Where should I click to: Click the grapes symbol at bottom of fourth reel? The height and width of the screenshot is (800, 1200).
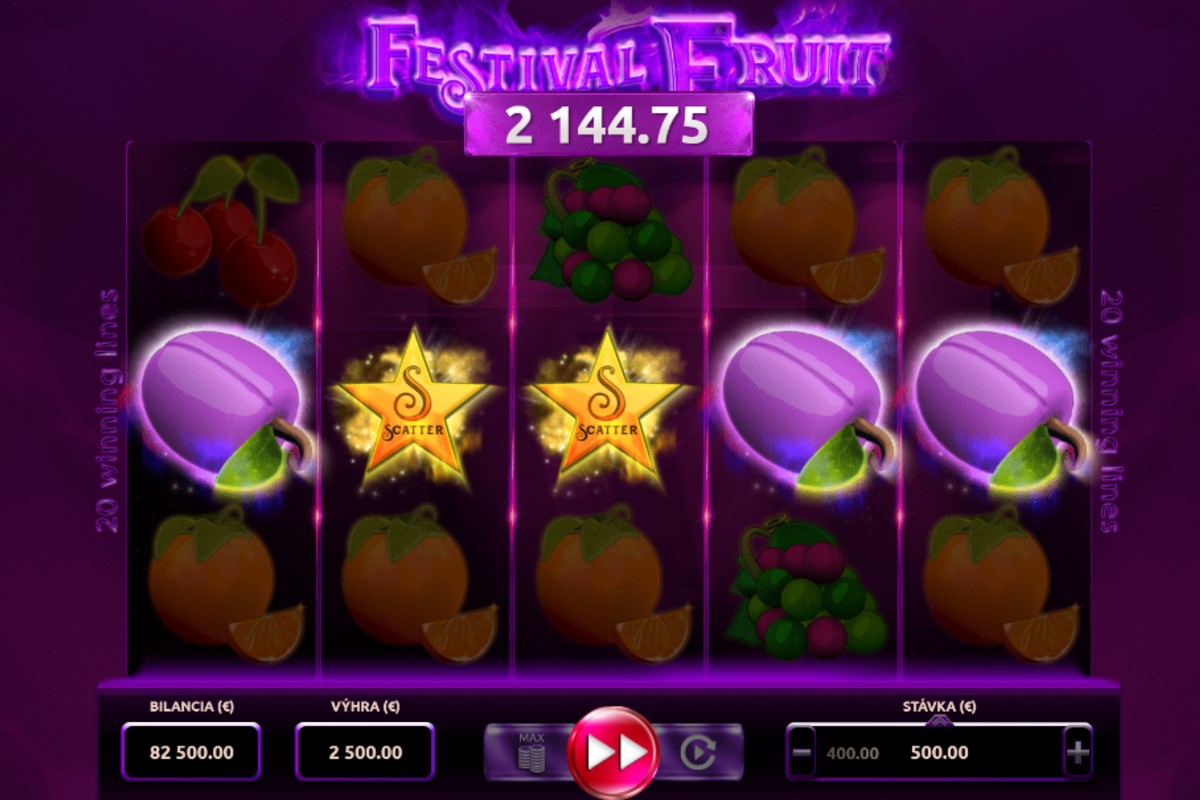click(x=805, y=587)
